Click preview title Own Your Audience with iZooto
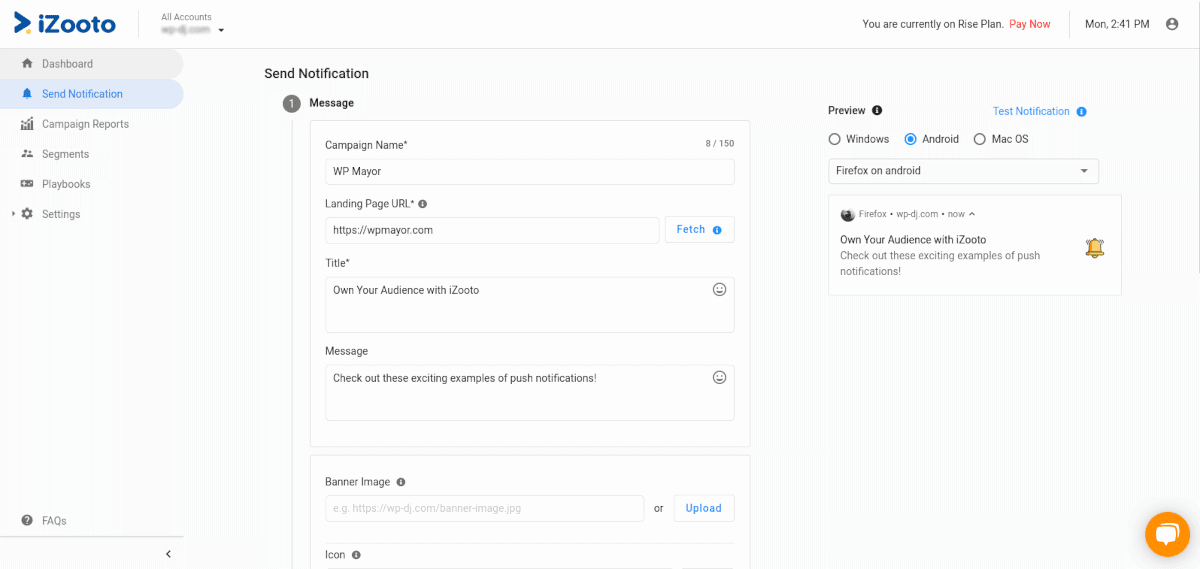This screenshot has width=1200, height=569. click(913, 240)
